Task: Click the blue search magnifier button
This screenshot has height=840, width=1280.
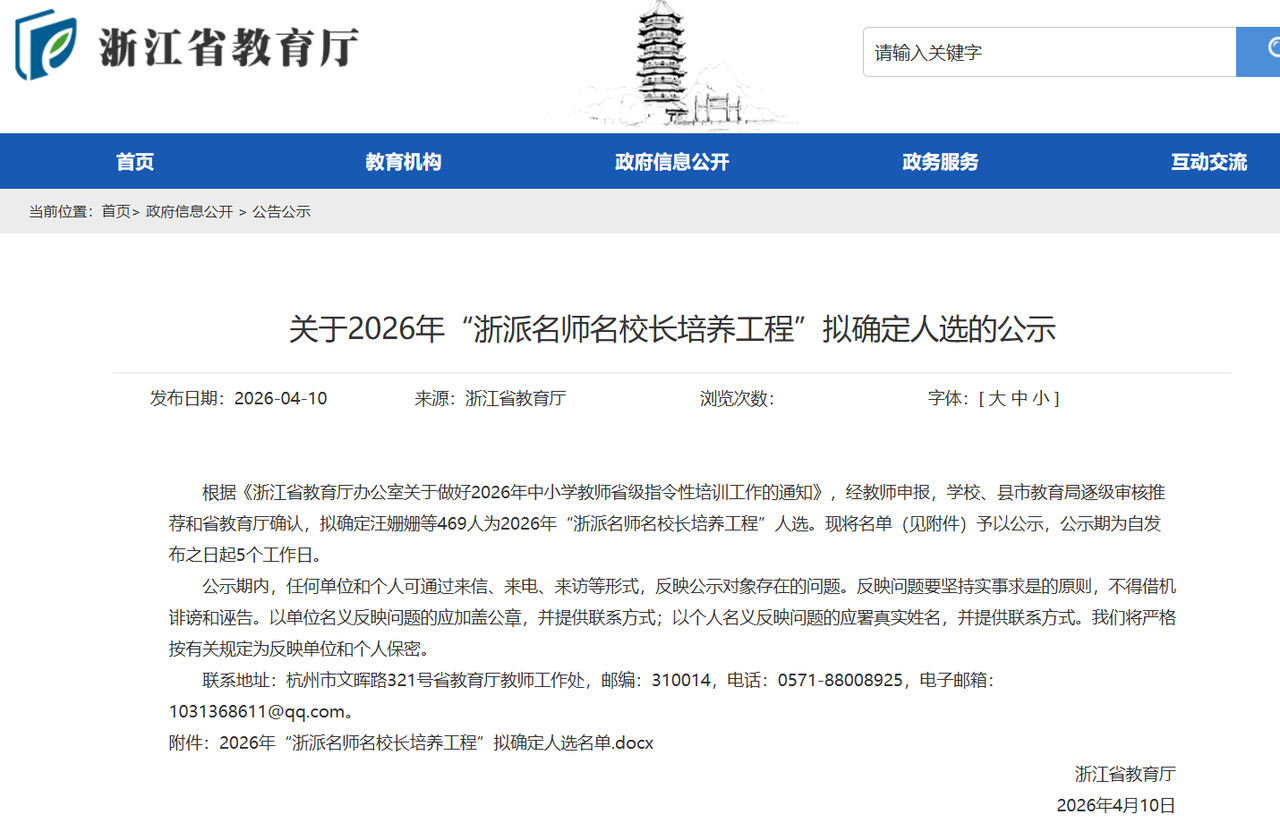Action: pyautogui.click(x=1260, y=52)
